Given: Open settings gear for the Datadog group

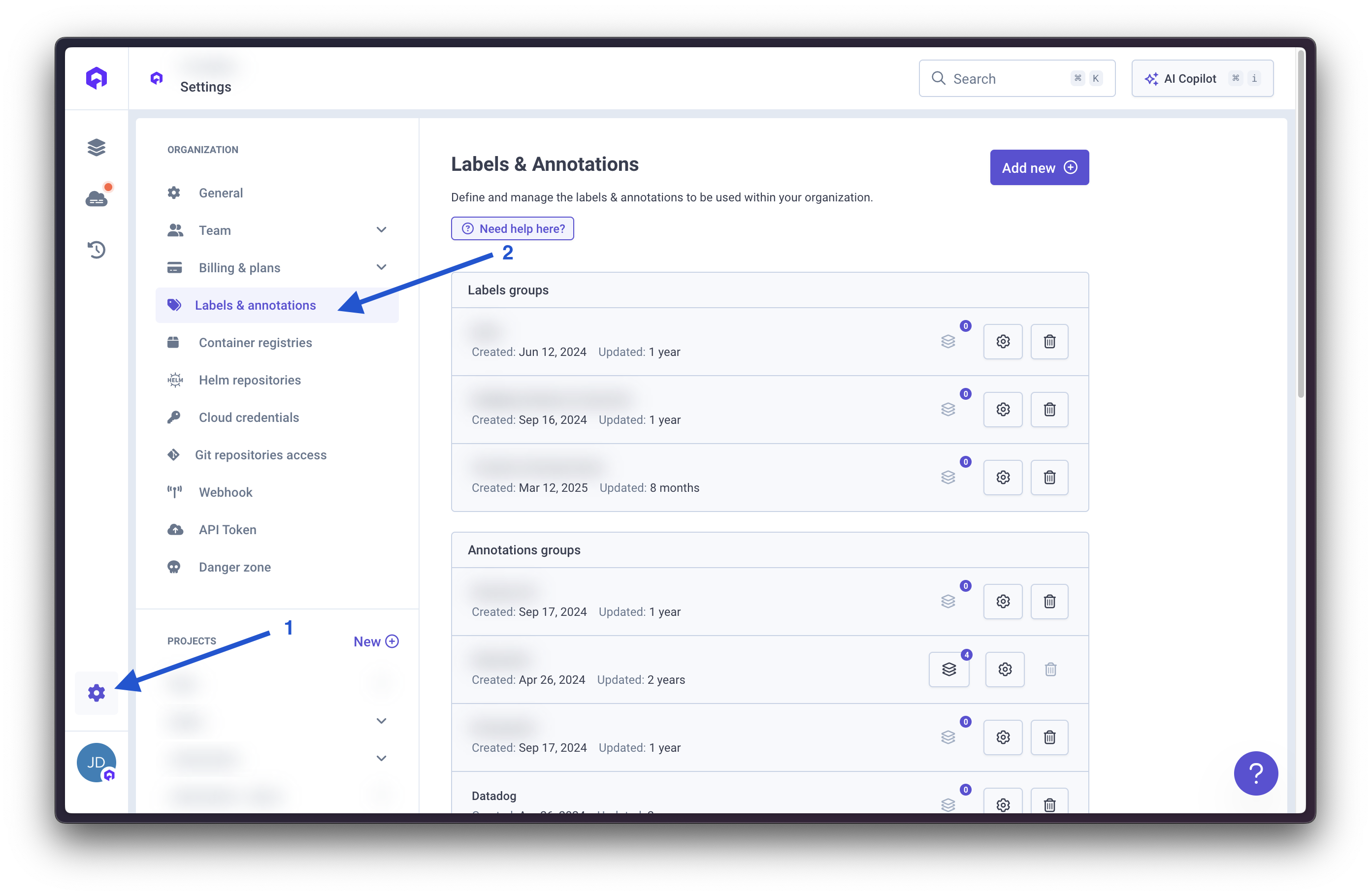Looking at the screenshot, I should pyautogui.click(x=1003, y=805).
